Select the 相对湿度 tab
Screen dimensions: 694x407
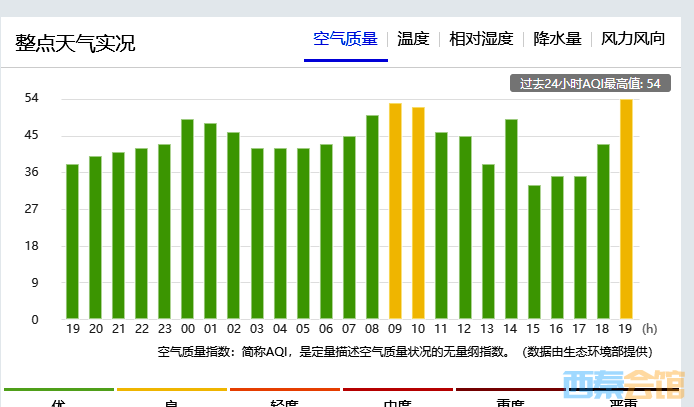(481, 40)
